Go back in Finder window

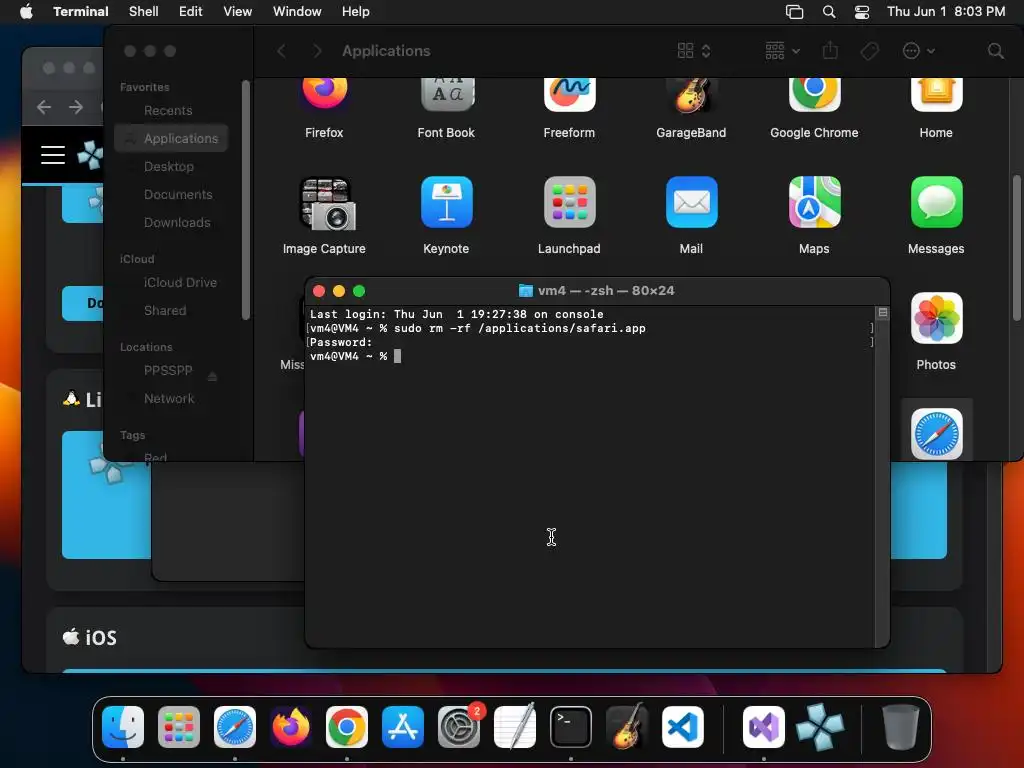click(281, 51)
